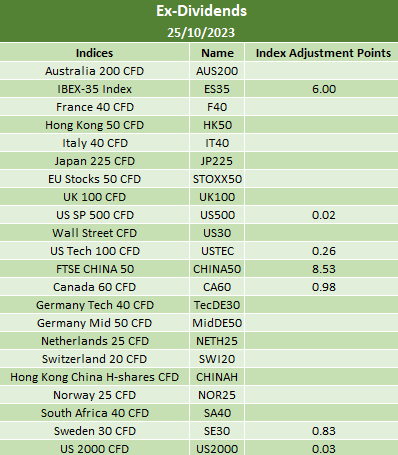Select Hong Kong China H-shares CFD cell

pyautogui.click(x=94, y=377)
